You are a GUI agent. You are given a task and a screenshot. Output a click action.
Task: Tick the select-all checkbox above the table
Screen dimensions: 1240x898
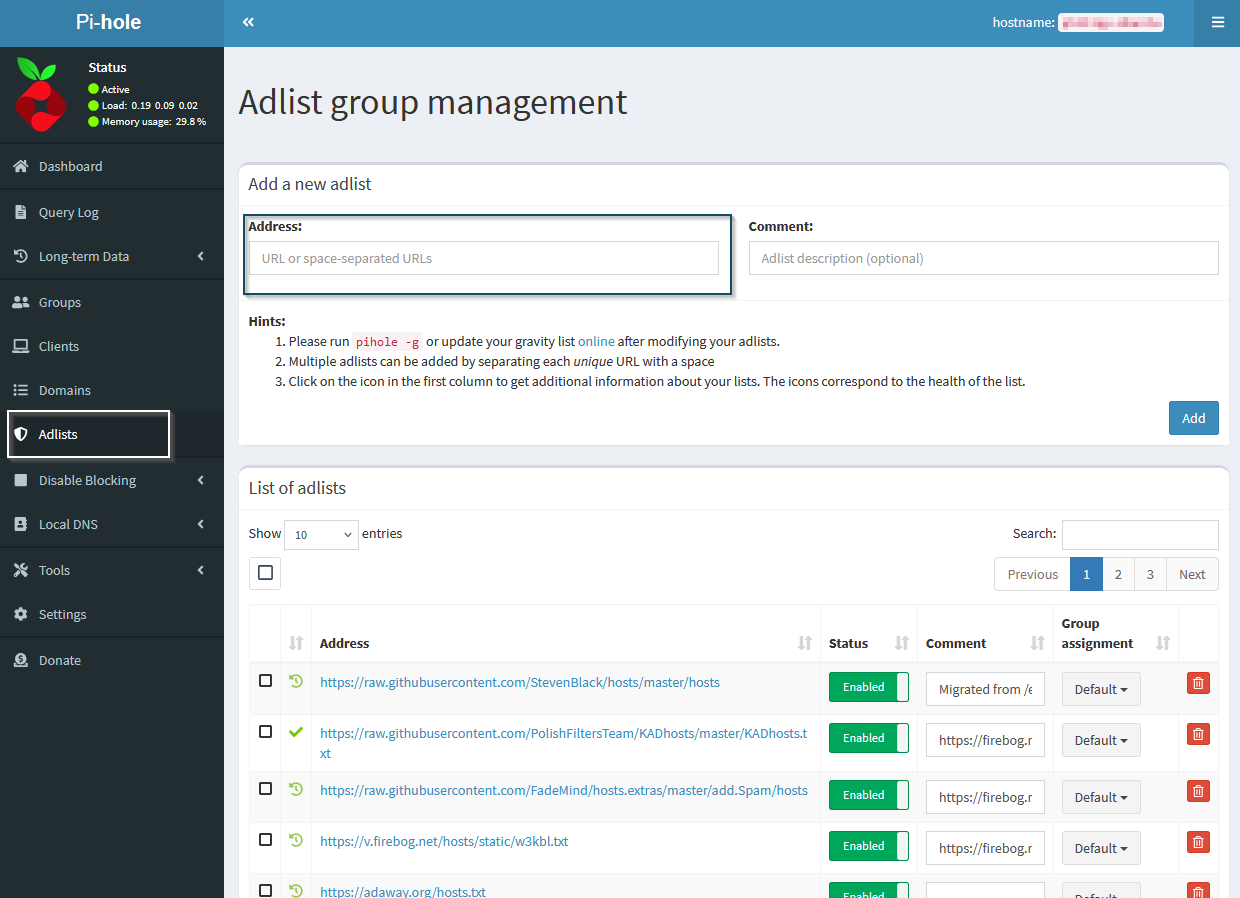(265, 573)
